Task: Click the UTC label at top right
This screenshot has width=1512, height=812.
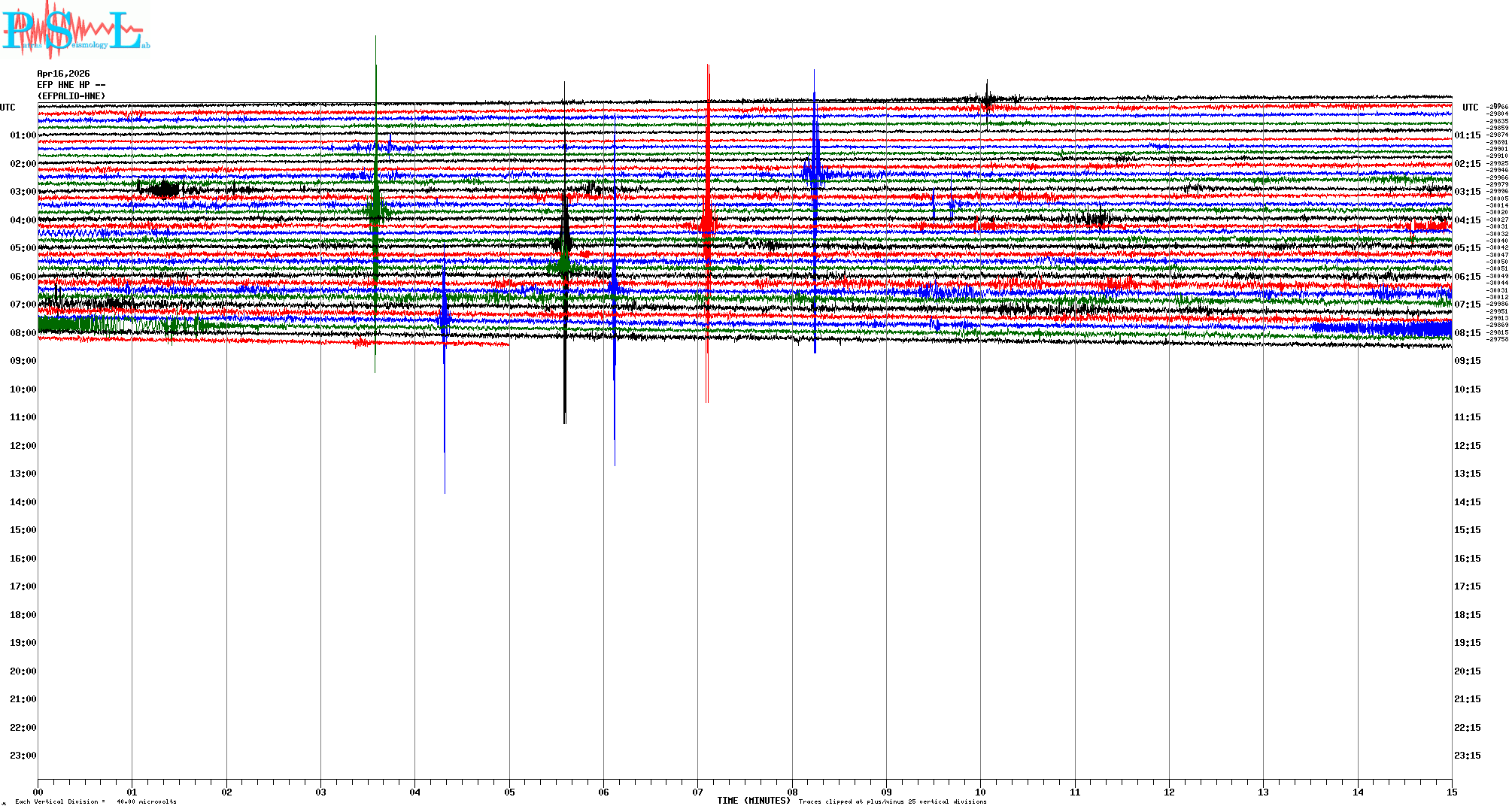Action: [x=1470, y=108]
